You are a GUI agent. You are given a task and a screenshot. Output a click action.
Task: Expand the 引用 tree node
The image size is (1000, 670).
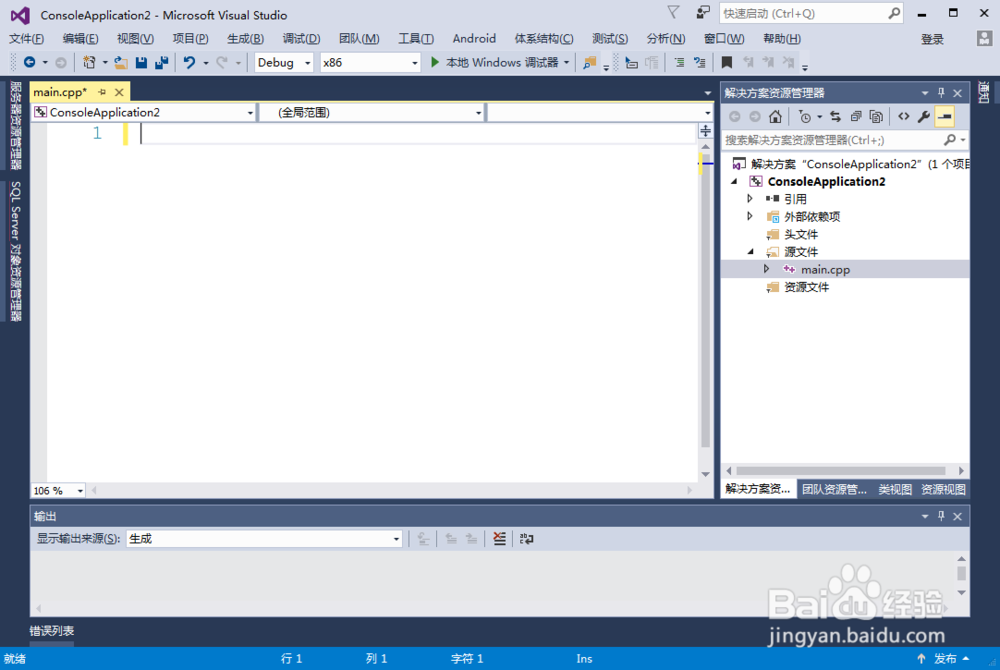[750, 199]
